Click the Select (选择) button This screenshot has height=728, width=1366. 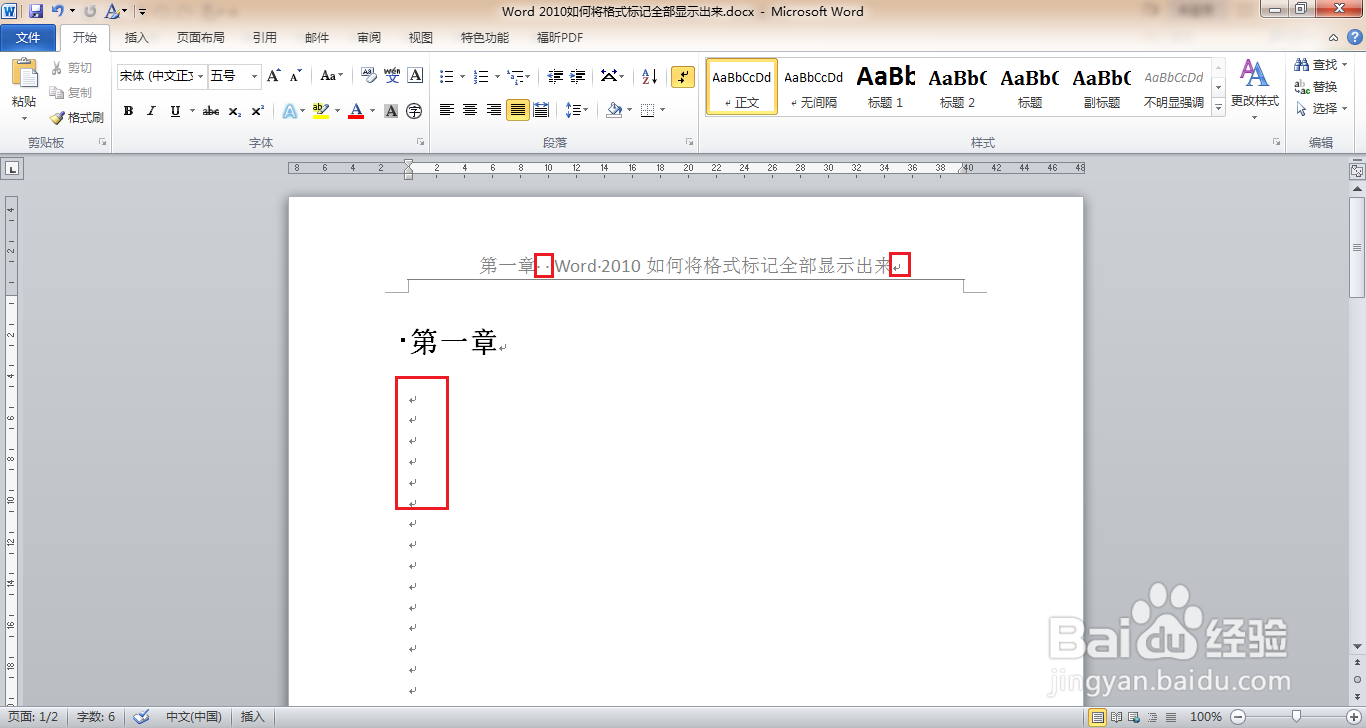tap(1320, 108)
